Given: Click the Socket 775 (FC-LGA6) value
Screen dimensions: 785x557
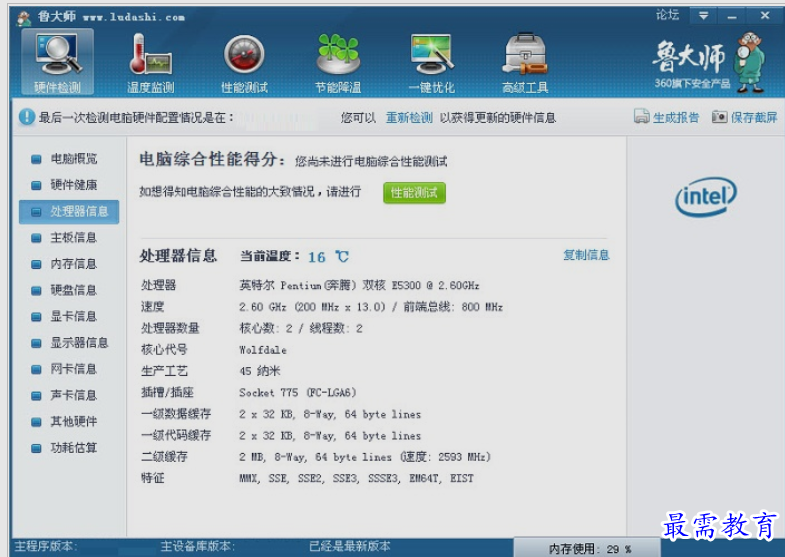Looking at the screenshot, I should point(297,392).
